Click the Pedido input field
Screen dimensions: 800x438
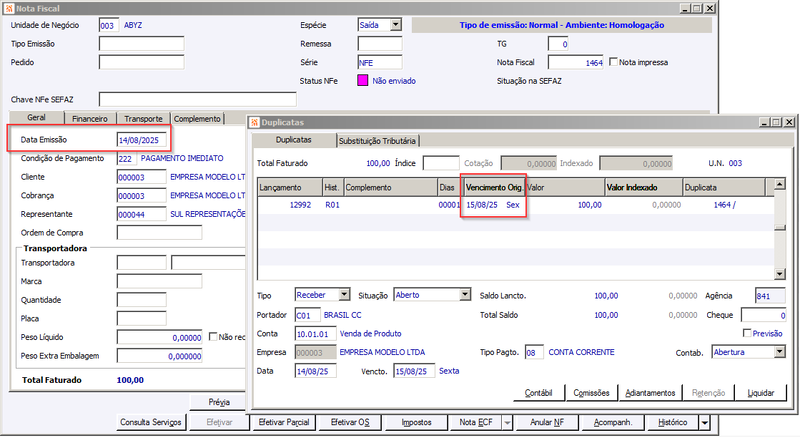point(141,62)
